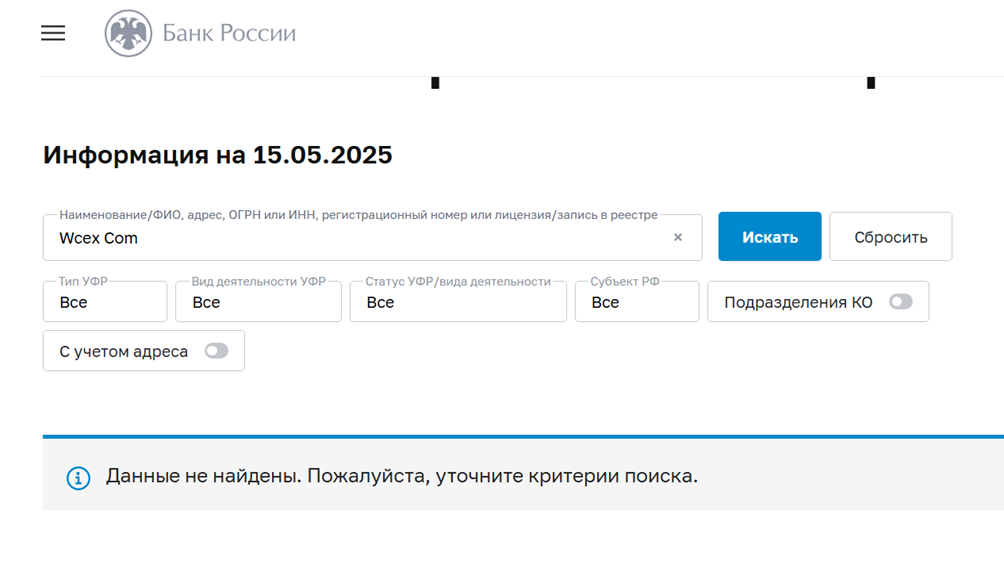Select the value "Все" in Тип УФР
Screen dimensions: 1004x568
(x=74, y=302)
